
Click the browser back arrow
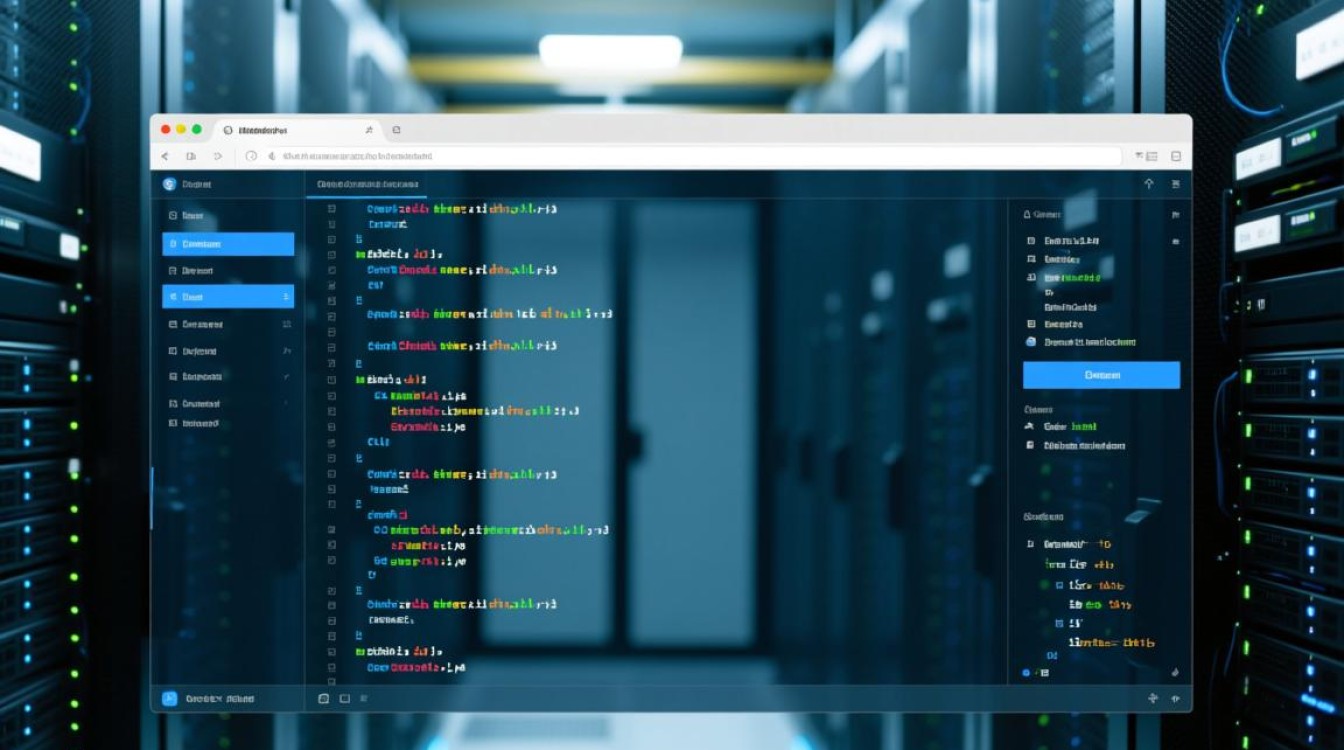point(166,156)
